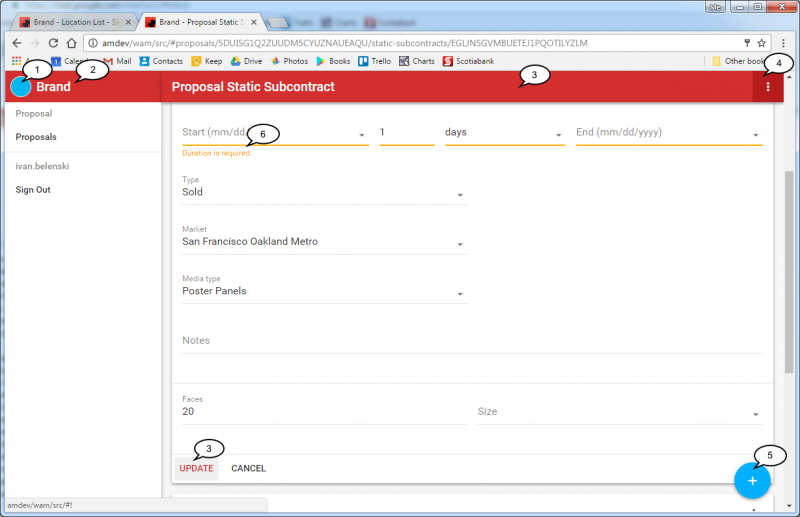Open the Size dropdown
This screenshot has height=517, width=800.
pos(755,413)
